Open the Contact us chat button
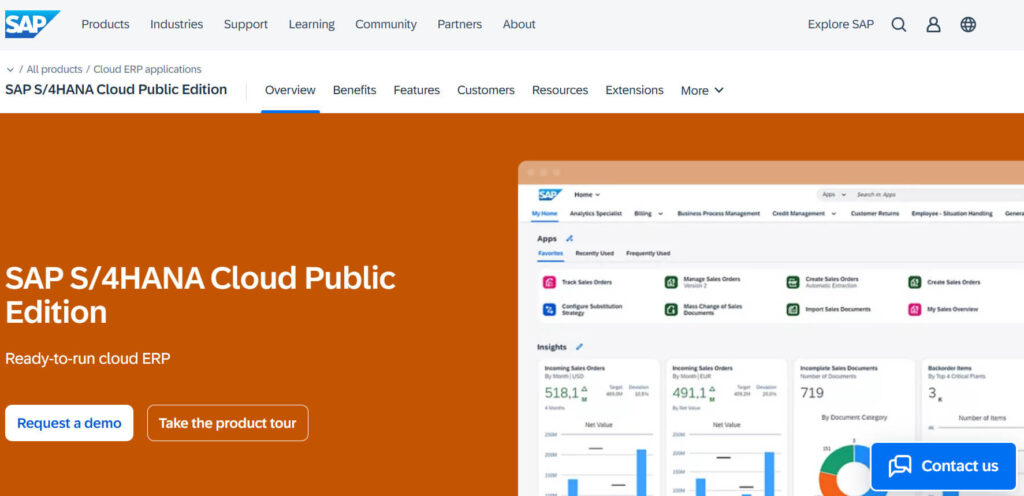This screenshot has height=496, width=1024. pyautogui.click(x=943, y=466)
